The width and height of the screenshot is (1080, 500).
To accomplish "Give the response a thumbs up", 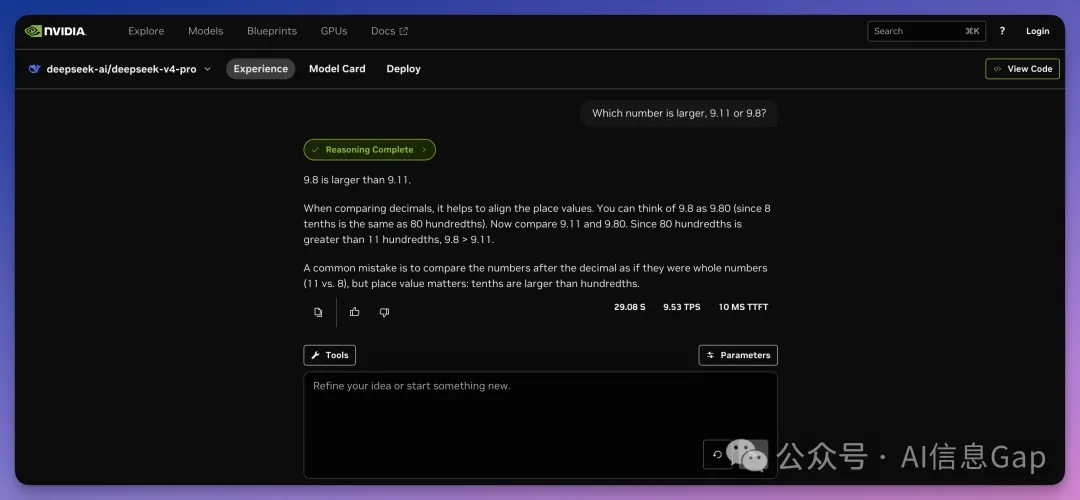I will click(355, 312).
